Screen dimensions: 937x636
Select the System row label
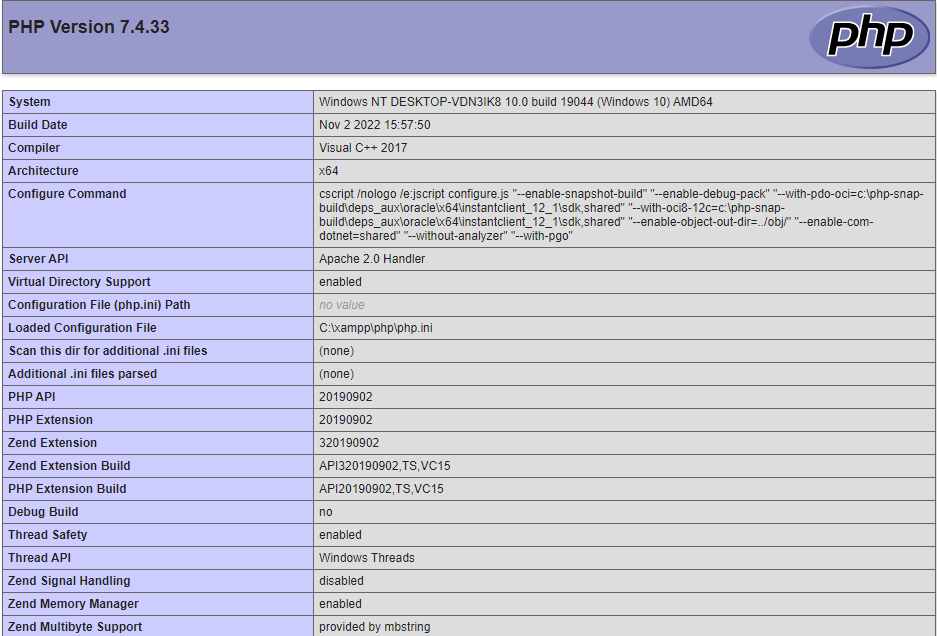29,102
